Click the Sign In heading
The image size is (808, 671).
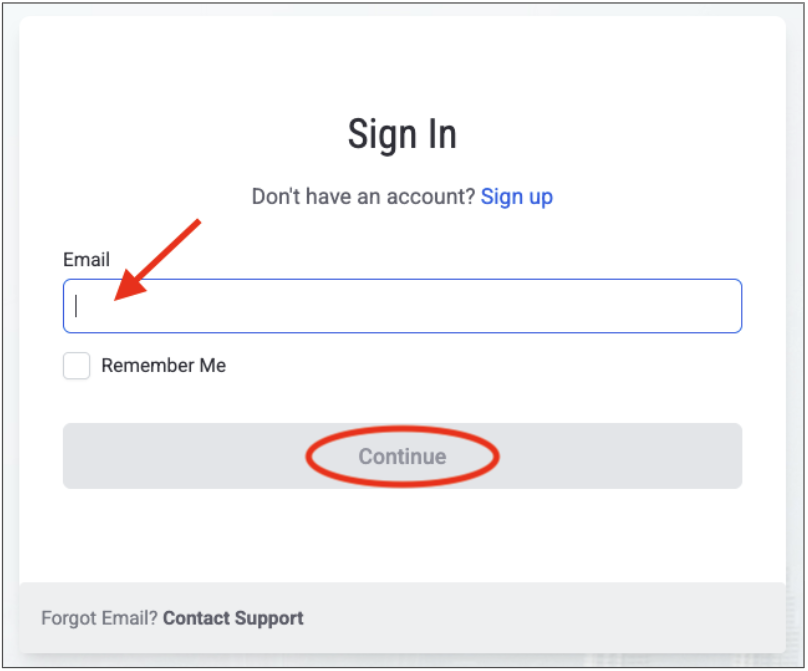click(402, 134)
